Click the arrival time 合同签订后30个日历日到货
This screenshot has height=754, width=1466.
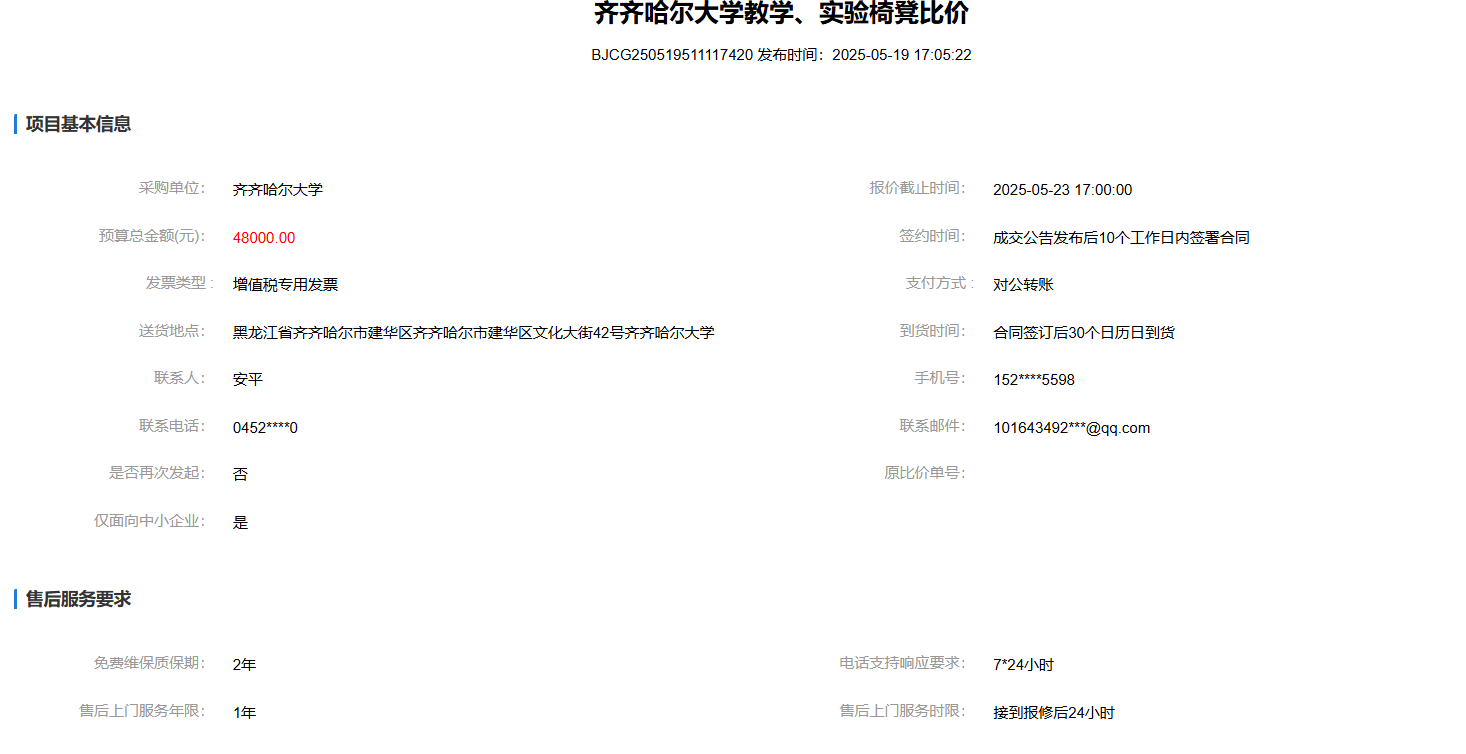pyautogui.click(x=1083, y=333)
